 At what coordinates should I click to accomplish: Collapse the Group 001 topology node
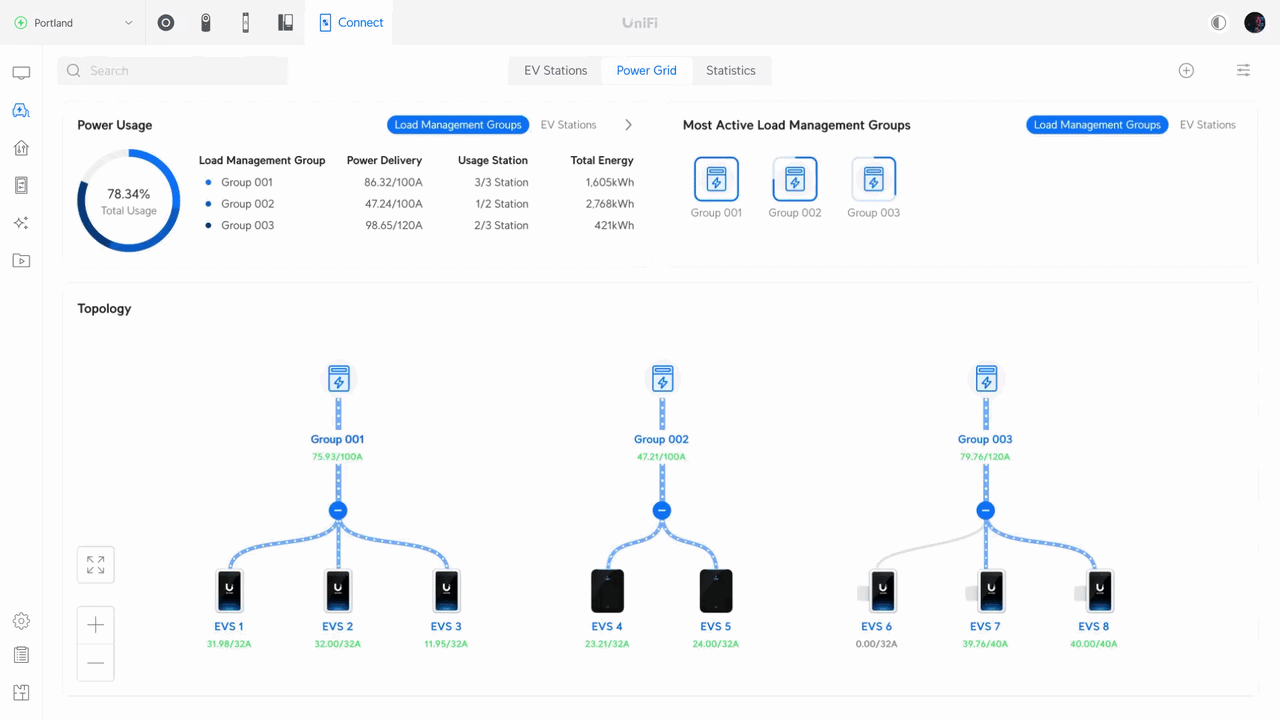(338, 511)
